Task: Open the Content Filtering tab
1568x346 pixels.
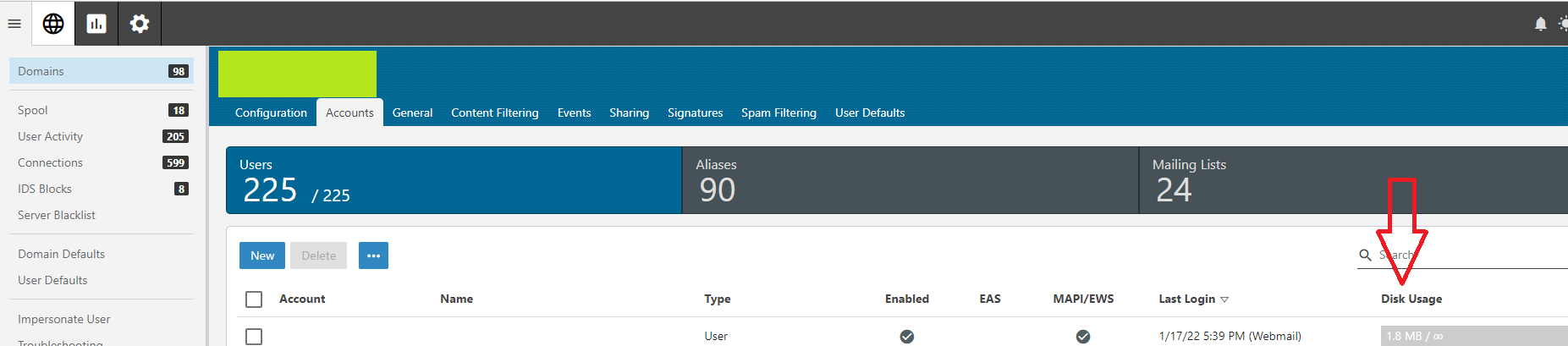Action: click(494, 113)
